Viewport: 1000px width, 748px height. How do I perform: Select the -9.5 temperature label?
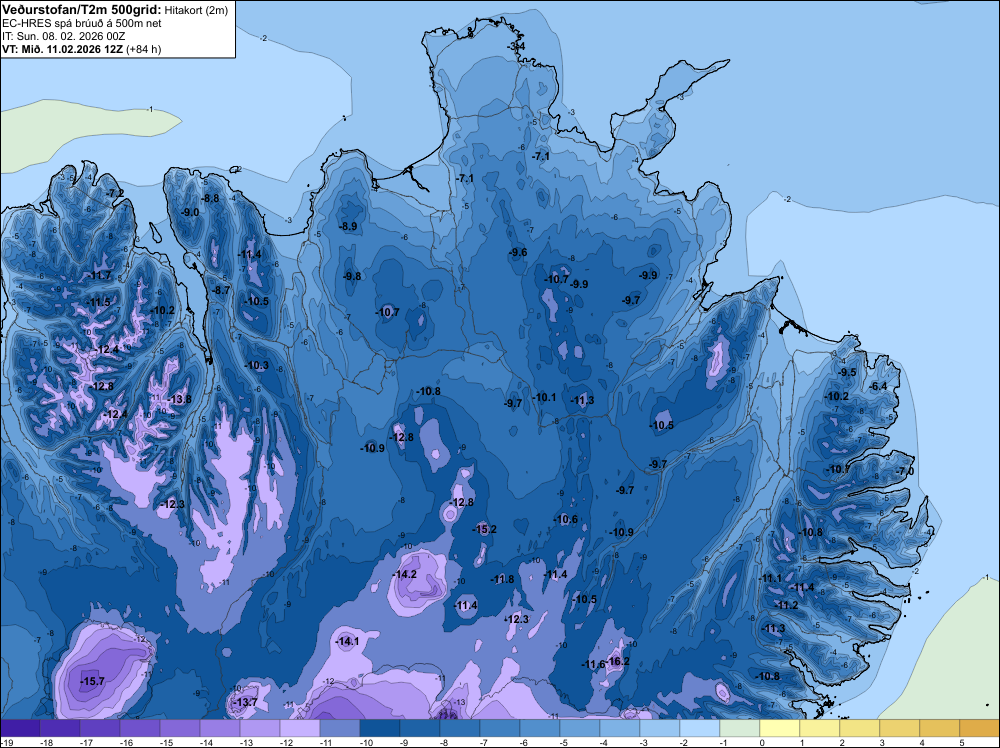(848, 372)
